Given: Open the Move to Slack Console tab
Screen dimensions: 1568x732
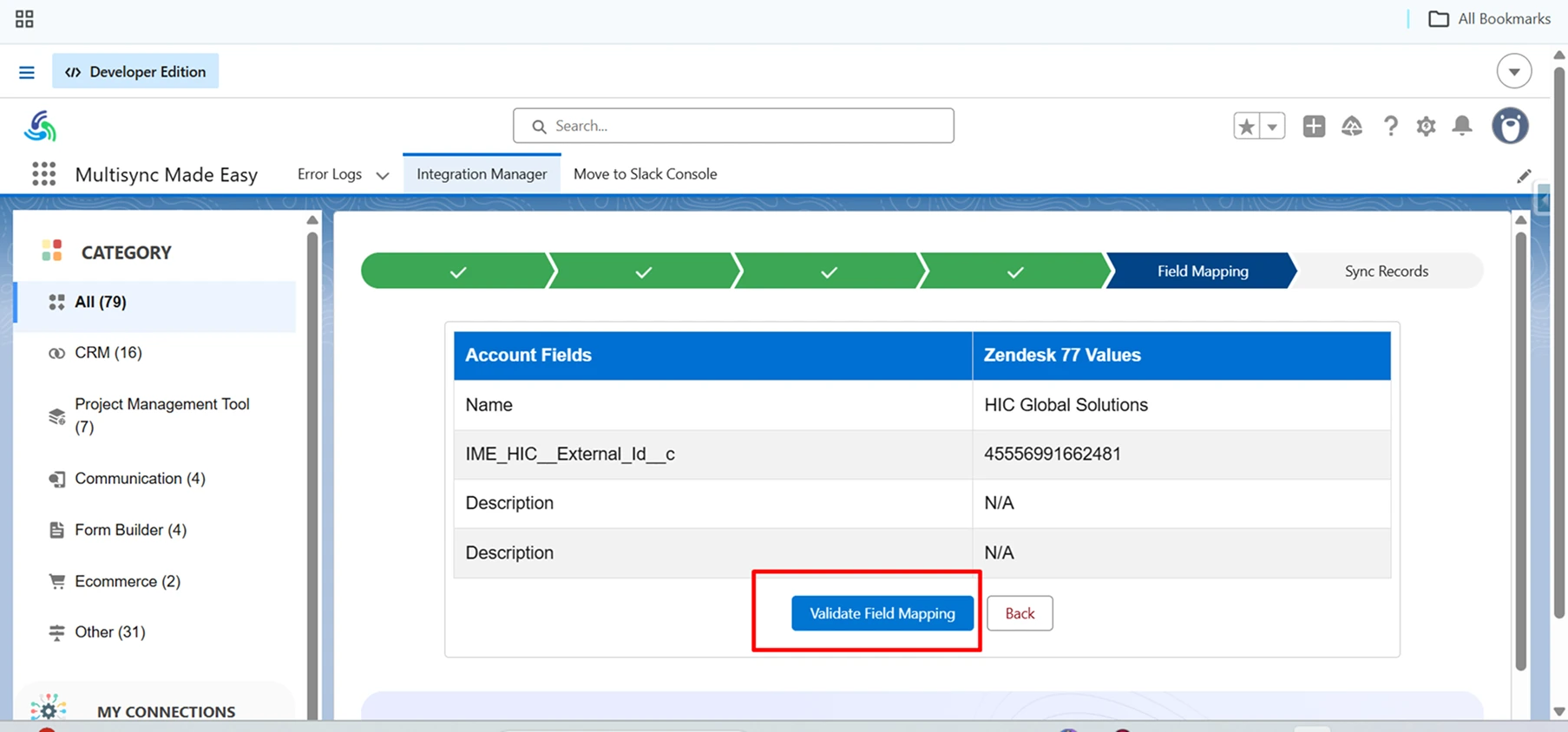Looking at the screenshot, I should (646, 174).
